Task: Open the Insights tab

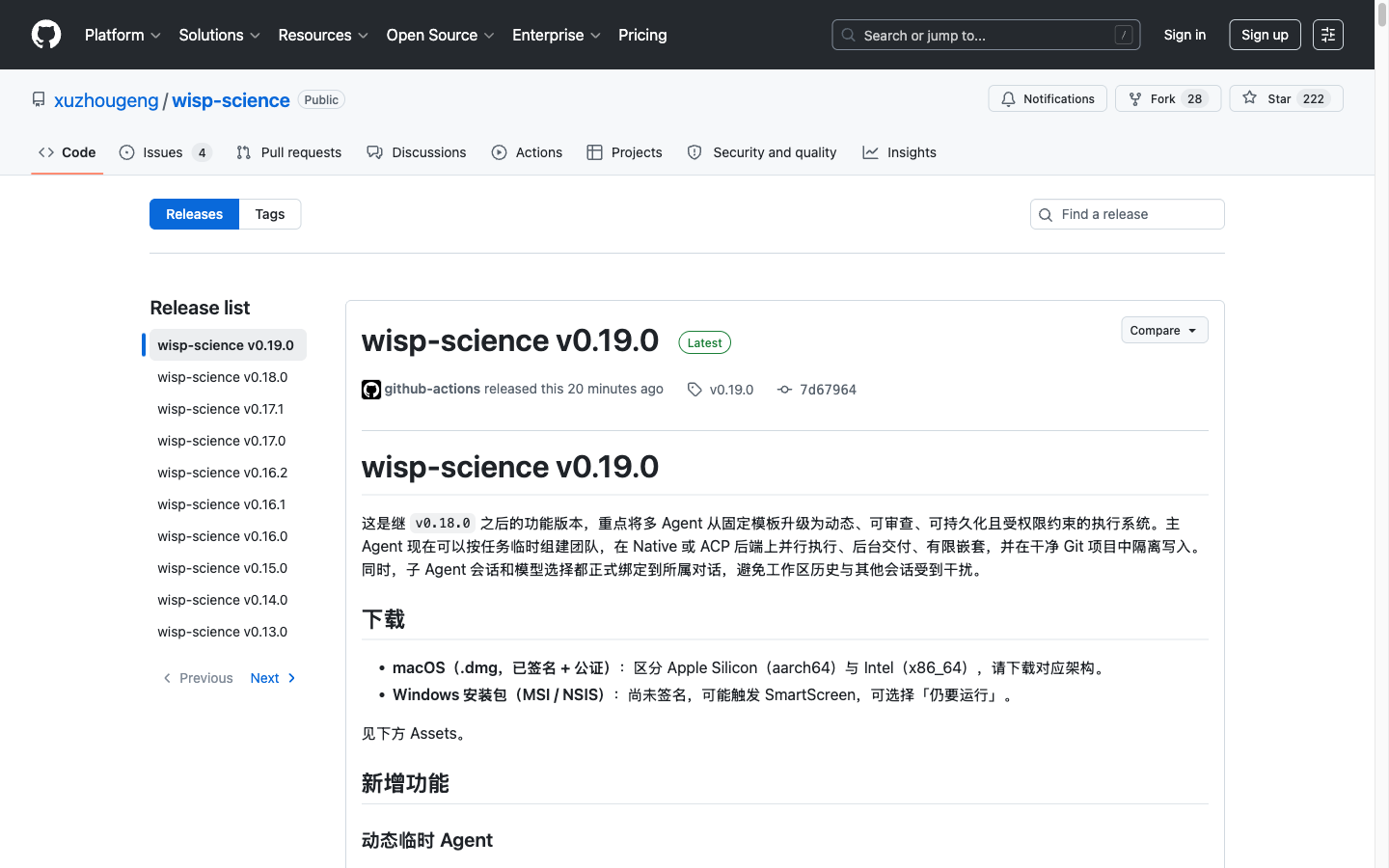Action: (899, 152)
